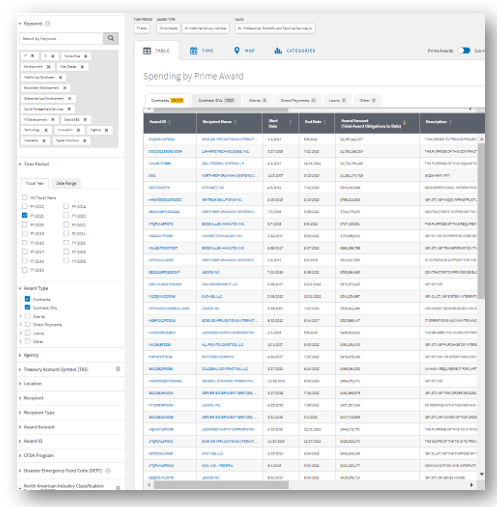Sort table by End Date column
Image resolution: width=498 pixels, height=507 pixels.
click(x=325, y=122)
